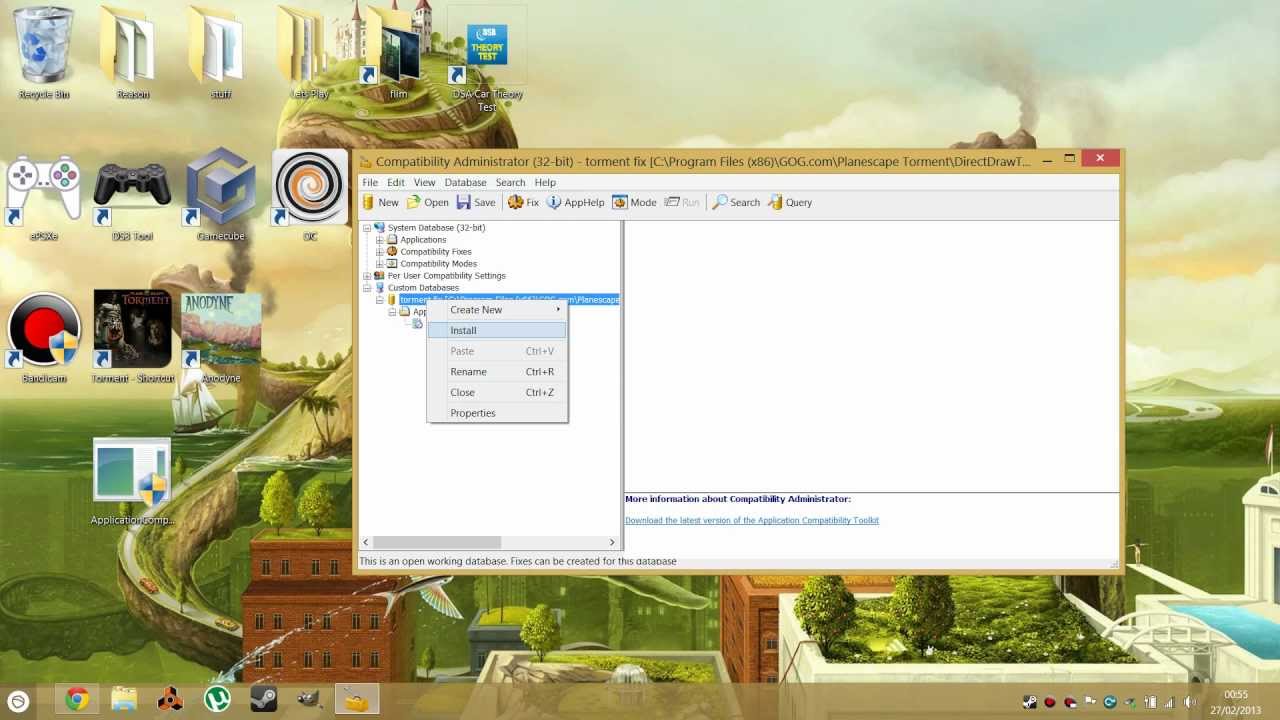Screen dimensions: 1280x720
Task: Choose Properties in the context menu
Action: tap(497, 413)
